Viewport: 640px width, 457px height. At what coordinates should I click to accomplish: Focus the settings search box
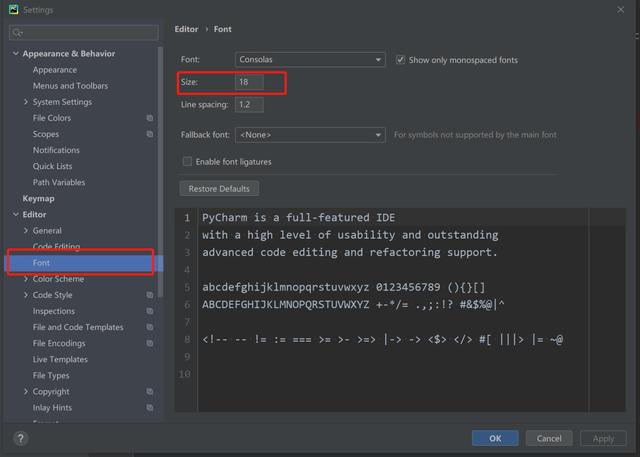point(84,33)
